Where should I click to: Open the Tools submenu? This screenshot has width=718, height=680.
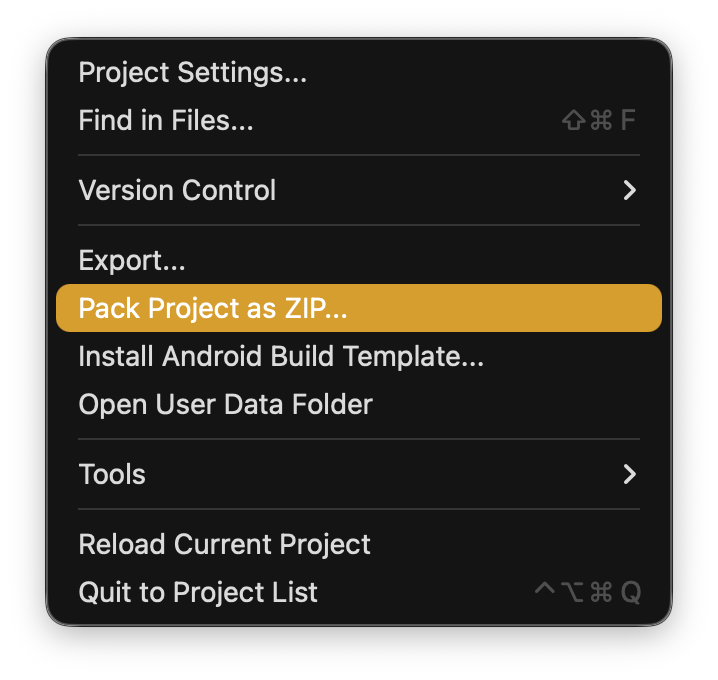point(112,474)
